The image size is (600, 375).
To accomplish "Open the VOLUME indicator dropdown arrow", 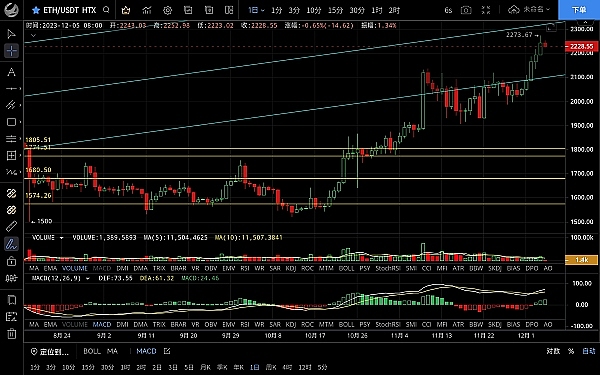I will [x=61, y=238].
